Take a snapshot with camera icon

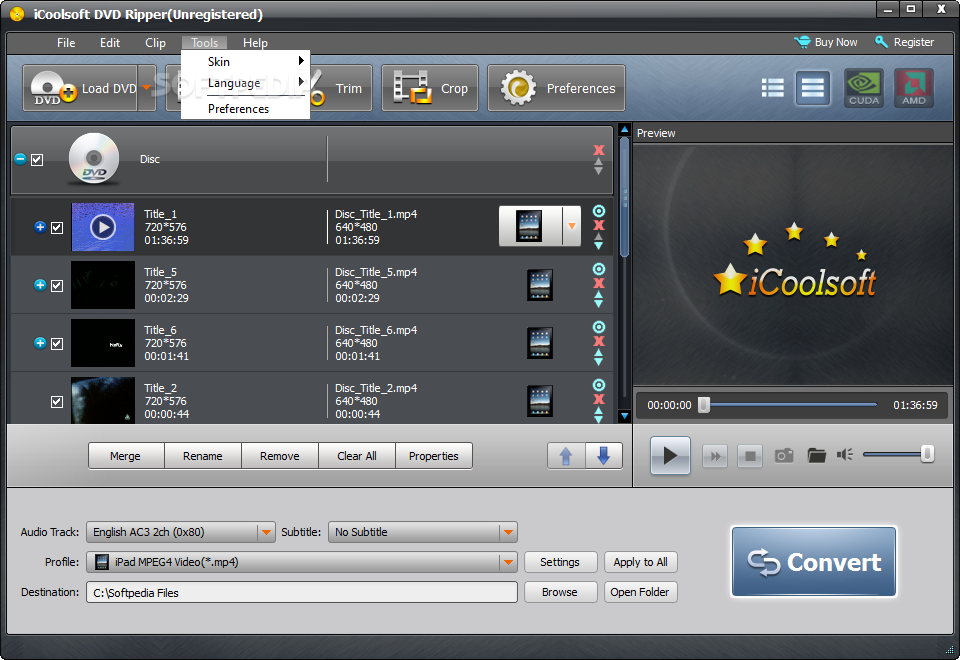(784, 456)
